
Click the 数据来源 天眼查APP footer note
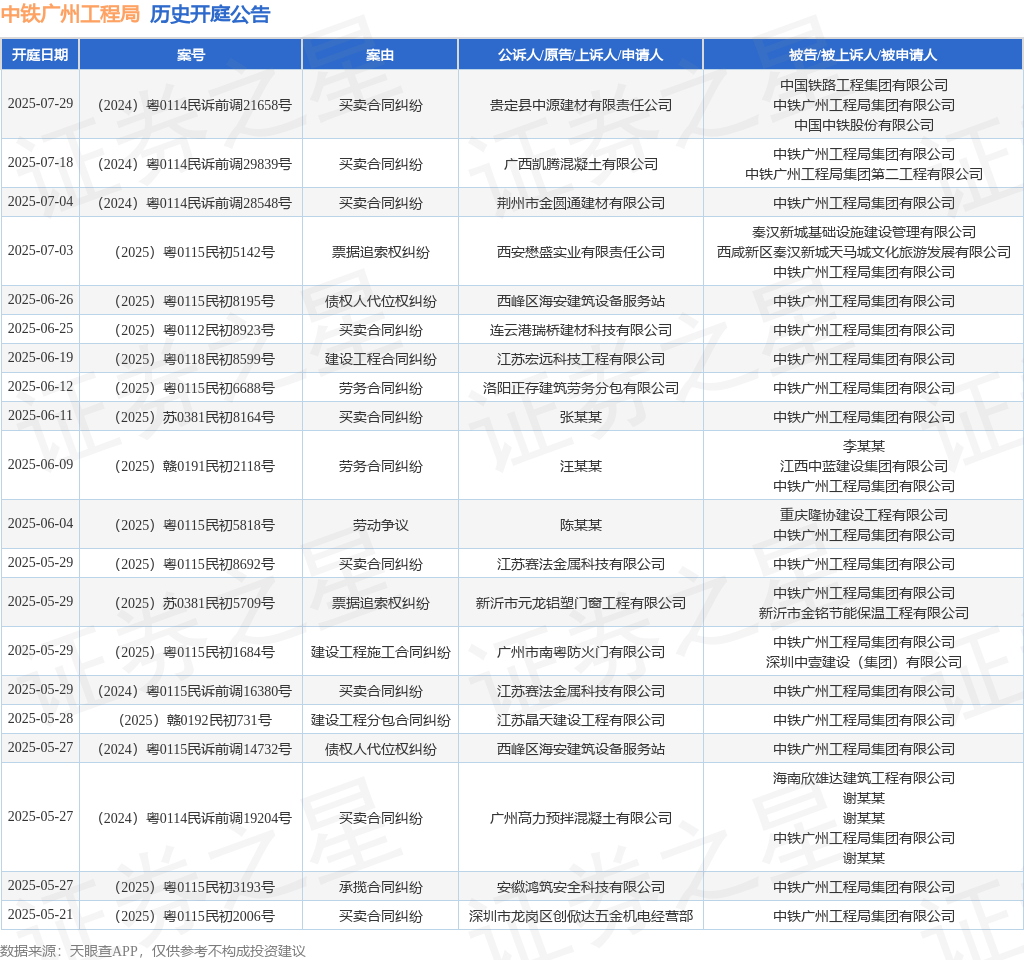pos(153,951)
